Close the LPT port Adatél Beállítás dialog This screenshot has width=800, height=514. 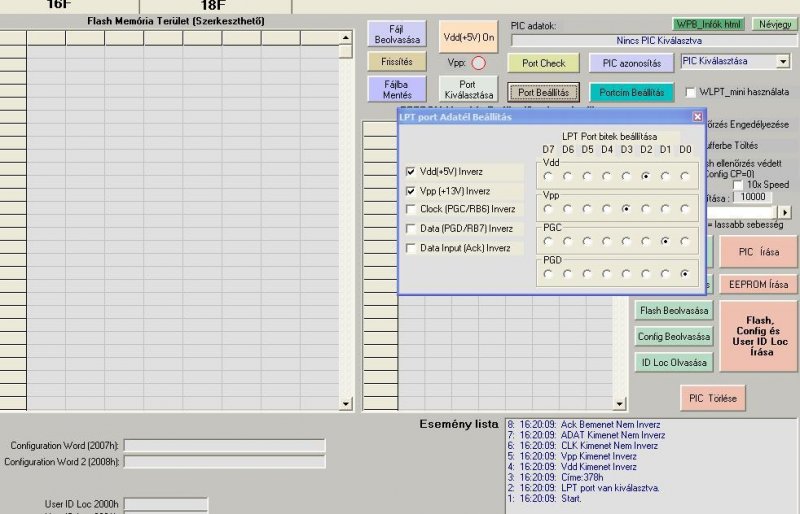tap(697, 117)
